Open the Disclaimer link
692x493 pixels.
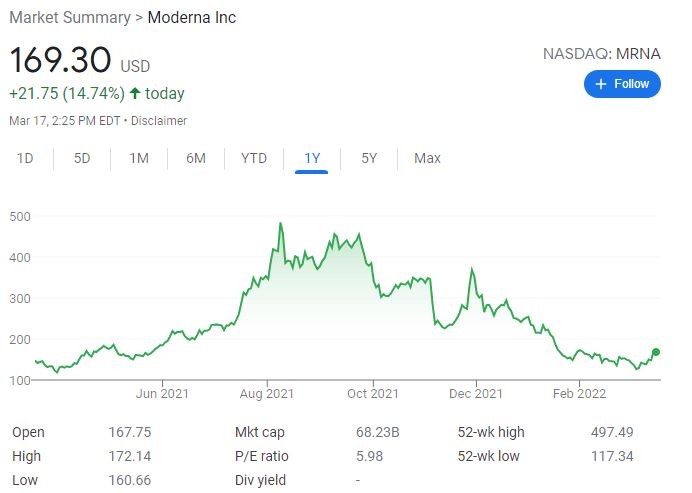(x=158, y=121)
